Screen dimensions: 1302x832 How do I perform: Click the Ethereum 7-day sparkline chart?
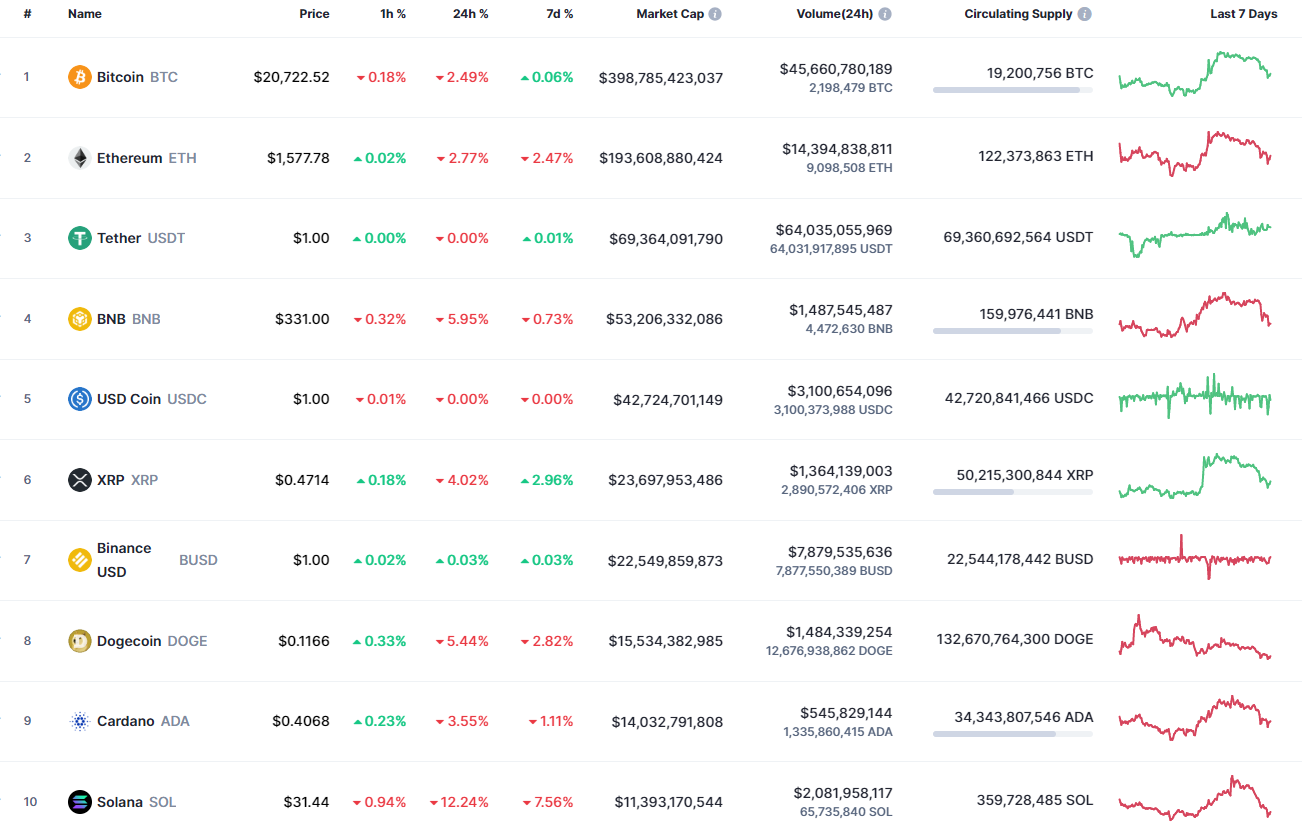tap(1194, 155)
